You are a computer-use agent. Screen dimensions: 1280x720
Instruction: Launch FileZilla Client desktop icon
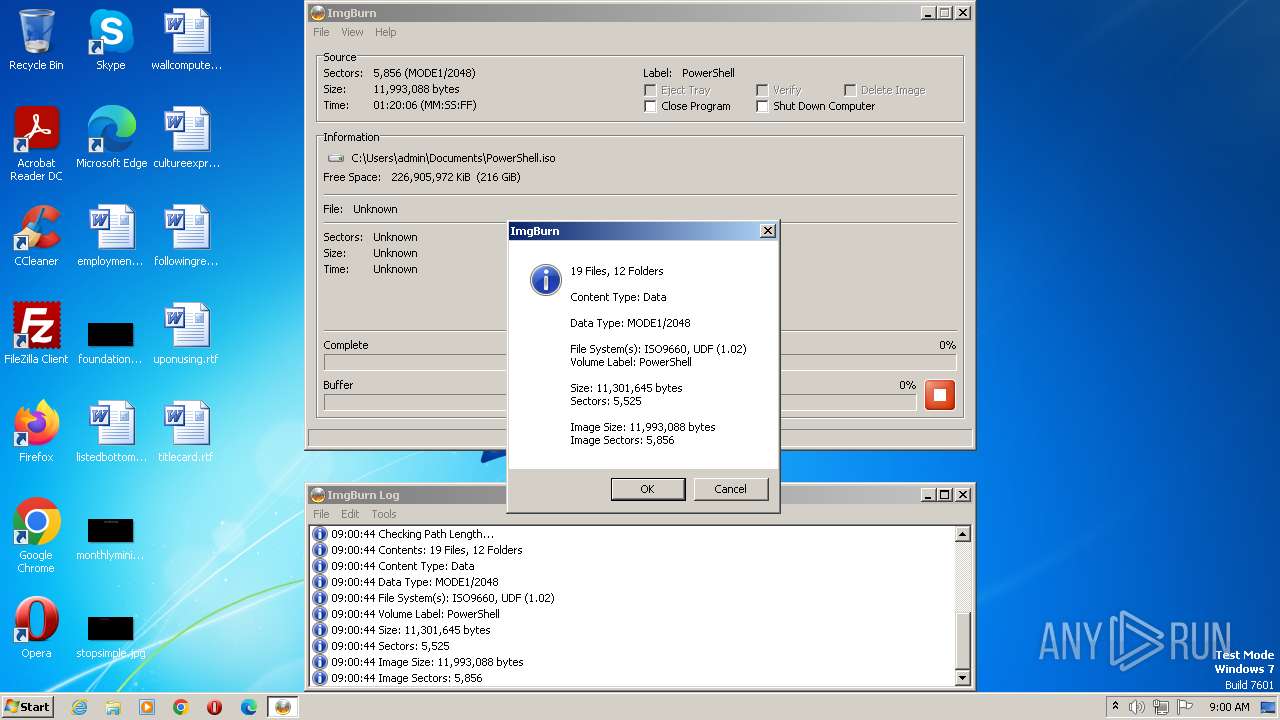point(36,334)
